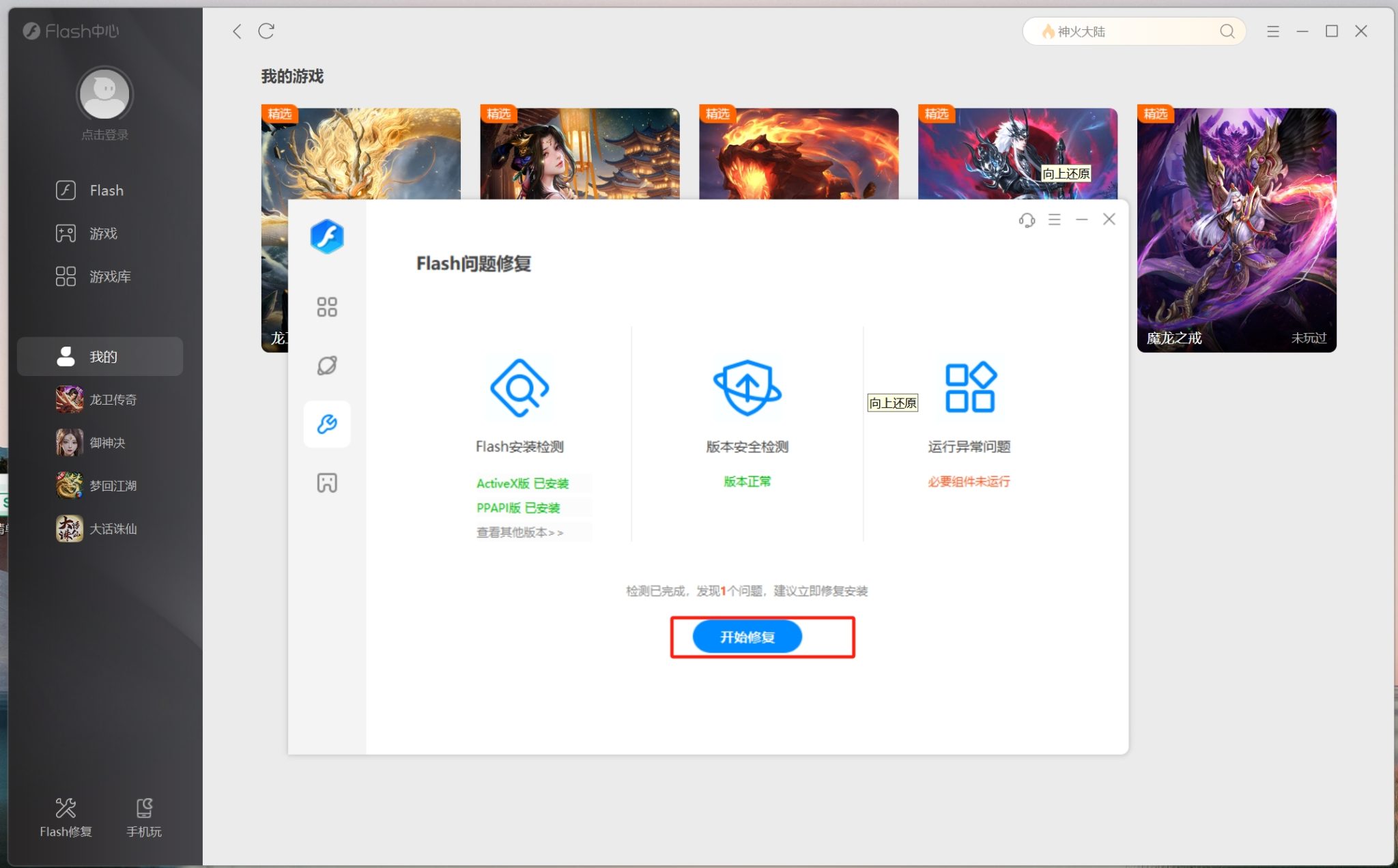
Task: Open the main window hamburger menu
Action: [x=1272, y=31]
